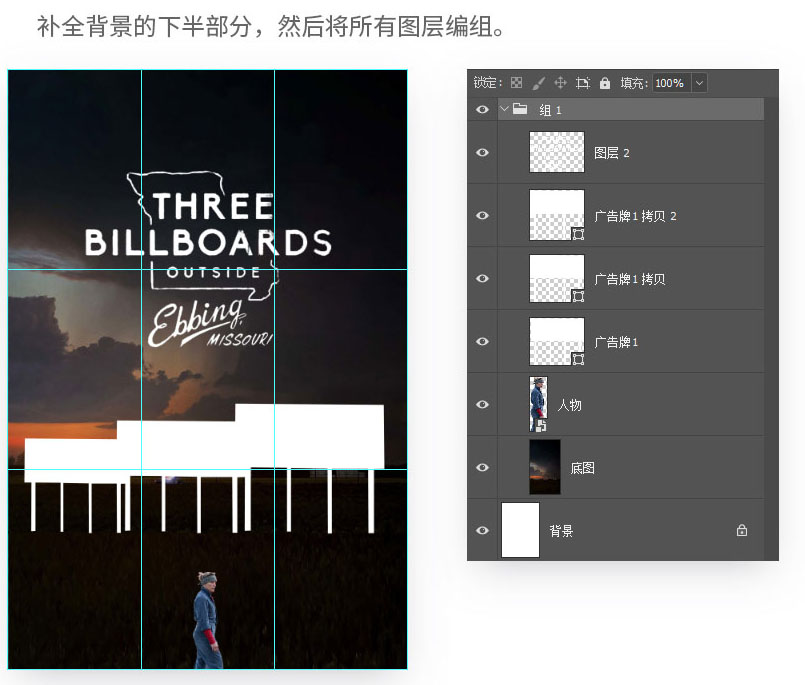The height and width of the screenshot is (685, 805).
Task: Hide the 广告牌1 layer
Action: (482, 341)
